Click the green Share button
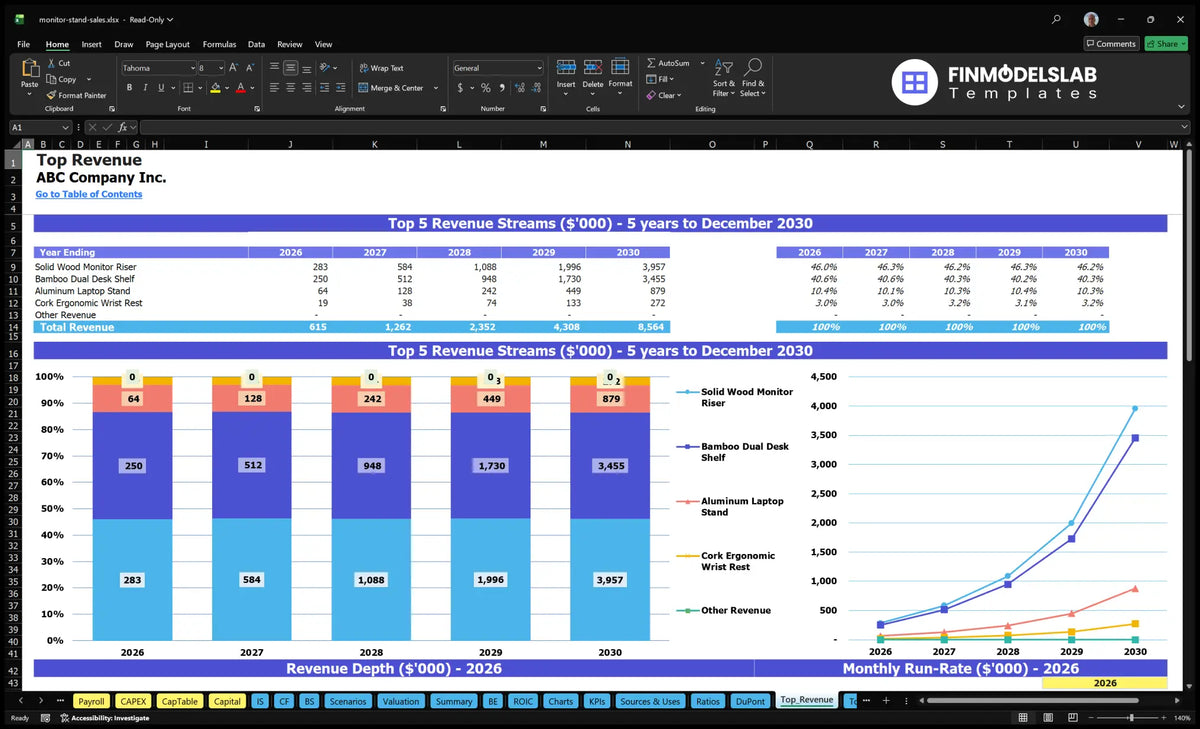1200x729 pixels. click(x=1166, y=44)
